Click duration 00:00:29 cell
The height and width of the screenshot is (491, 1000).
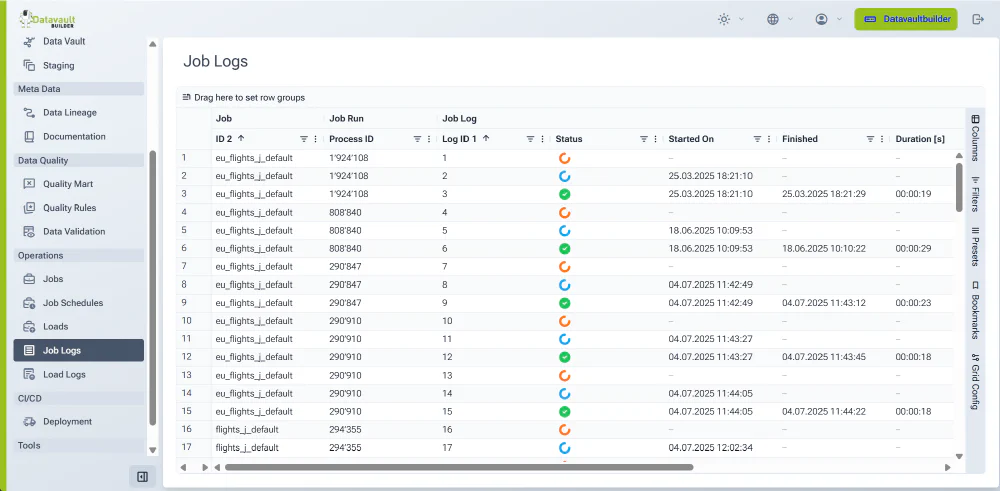(913, 249)
